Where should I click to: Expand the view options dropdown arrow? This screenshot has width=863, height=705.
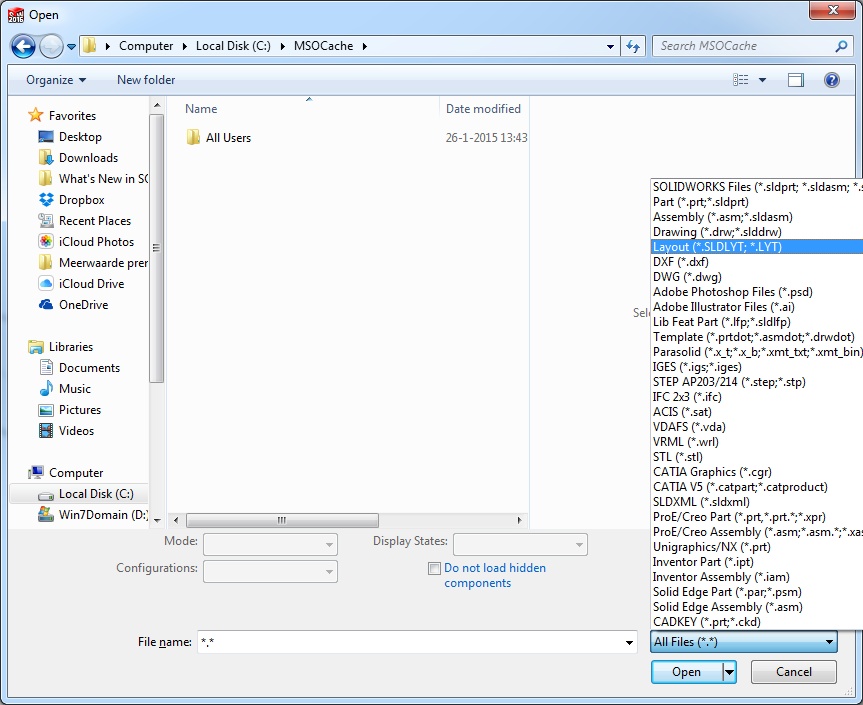[762, 80]
